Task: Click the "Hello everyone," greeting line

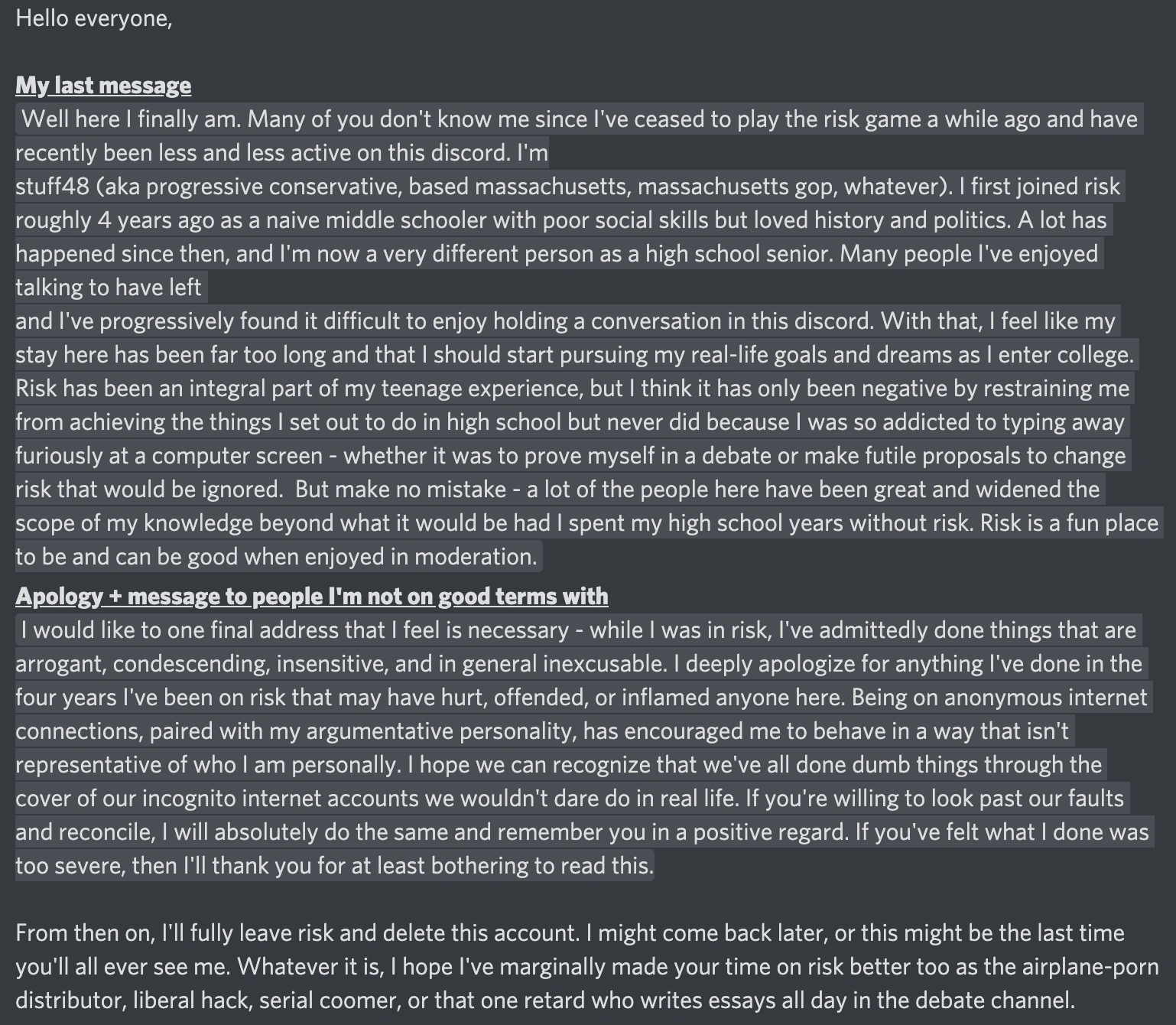Action: 94,18
